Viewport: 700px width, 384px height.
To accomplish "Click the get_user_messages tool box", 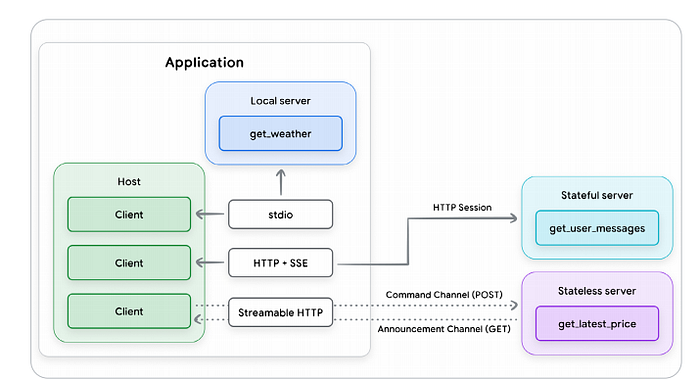I will coord(597,228).
